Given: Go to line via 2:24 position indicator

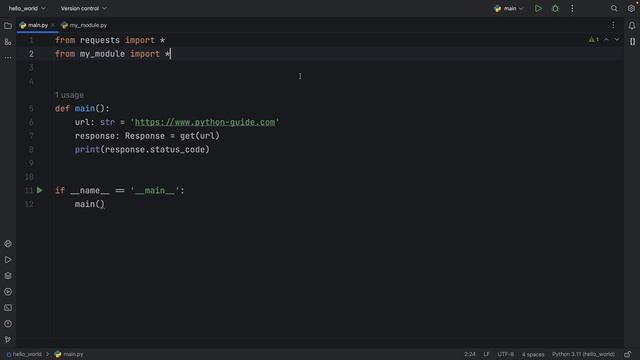Looking at the screenshot, I should 469,354.
